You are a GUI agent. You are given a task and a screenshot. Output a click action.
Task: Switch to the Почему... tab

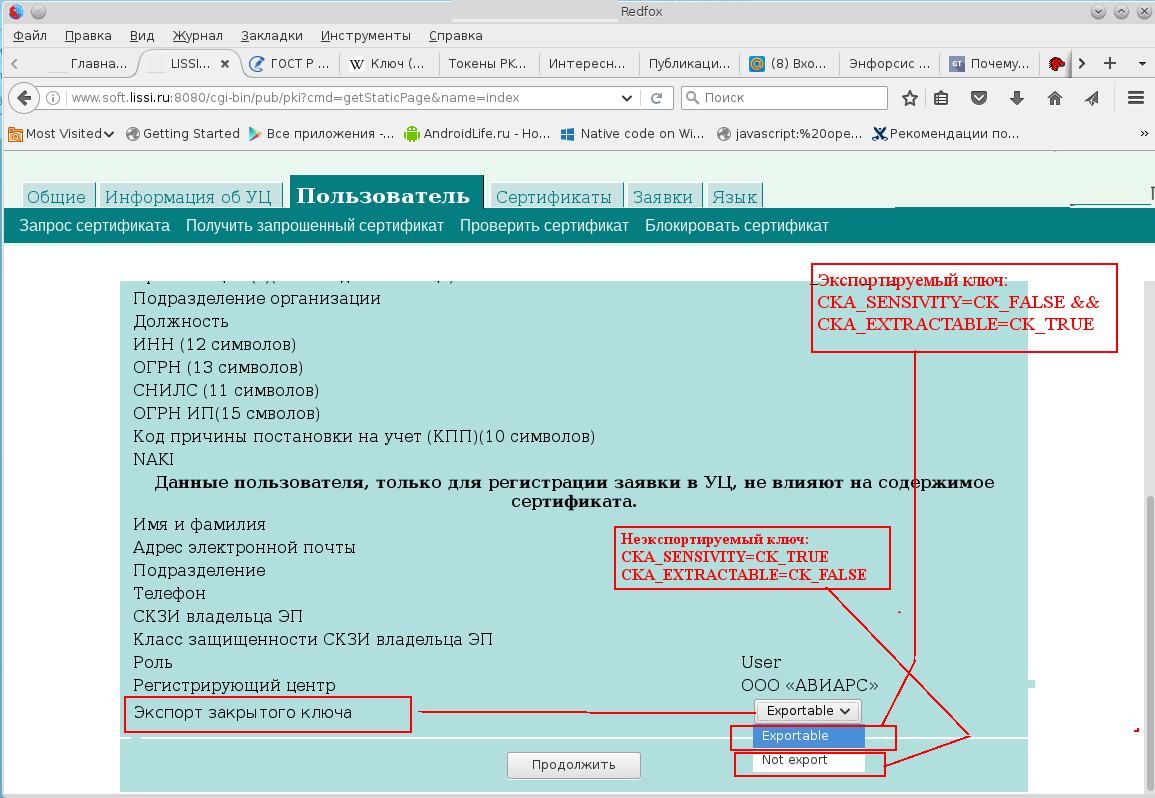coord(989,64)
